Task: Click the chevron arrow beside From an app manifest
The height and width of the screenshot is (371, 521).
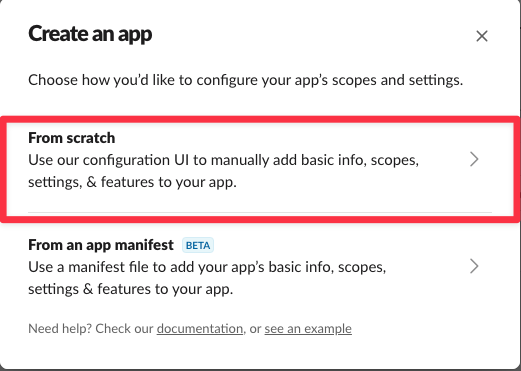Action: pyautogui.click(x=474, y=266)
